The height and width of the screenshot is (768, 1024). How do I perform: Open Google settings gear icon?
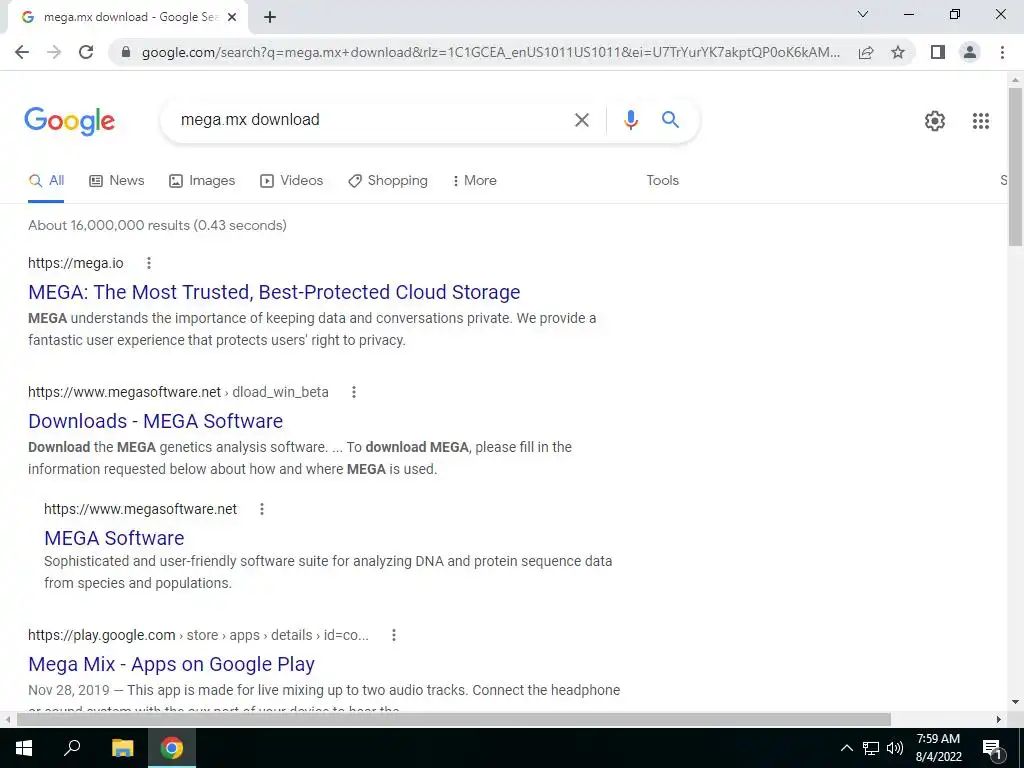pos(935,121)
